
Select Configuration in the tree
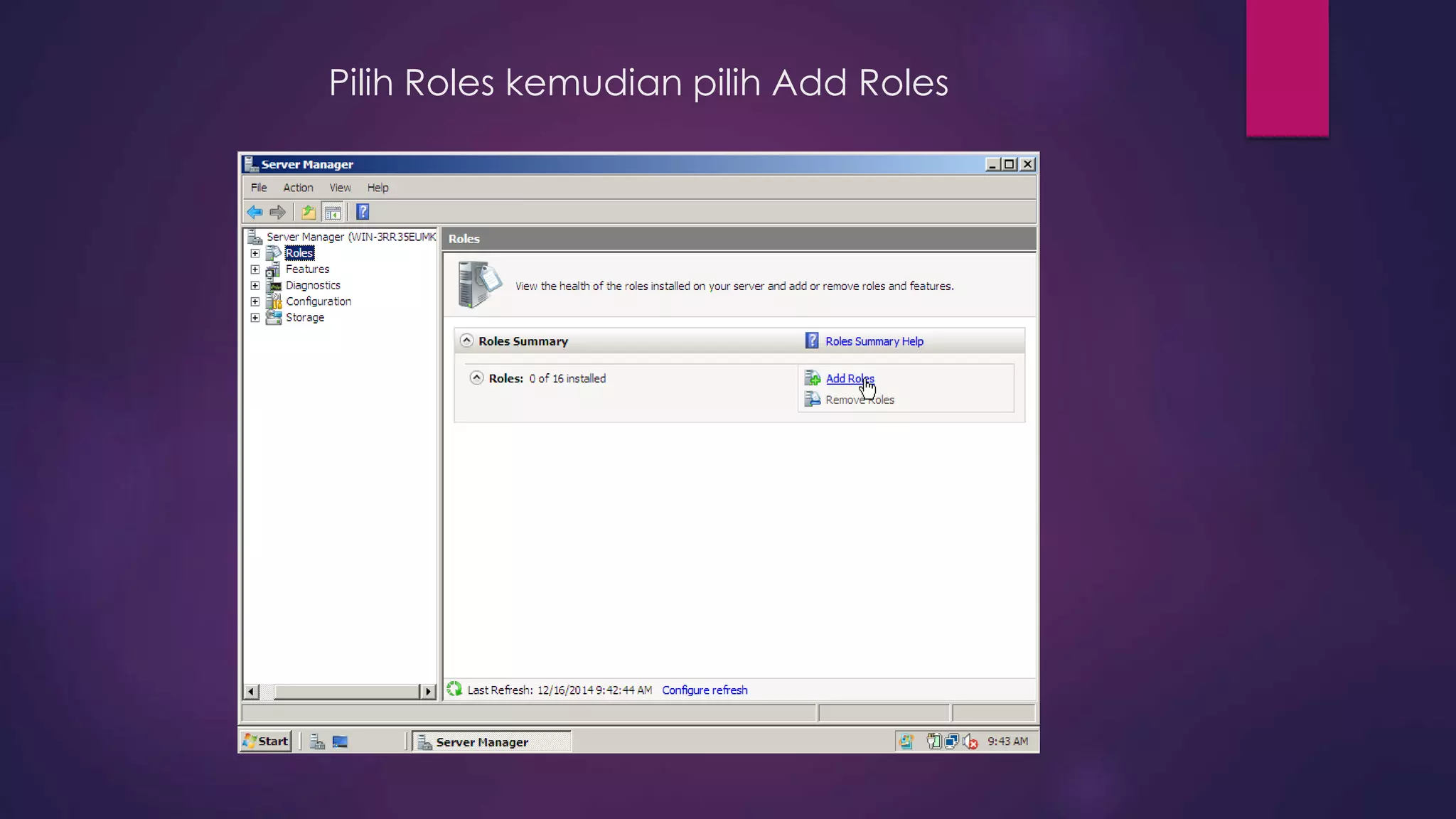coord(318,301)
